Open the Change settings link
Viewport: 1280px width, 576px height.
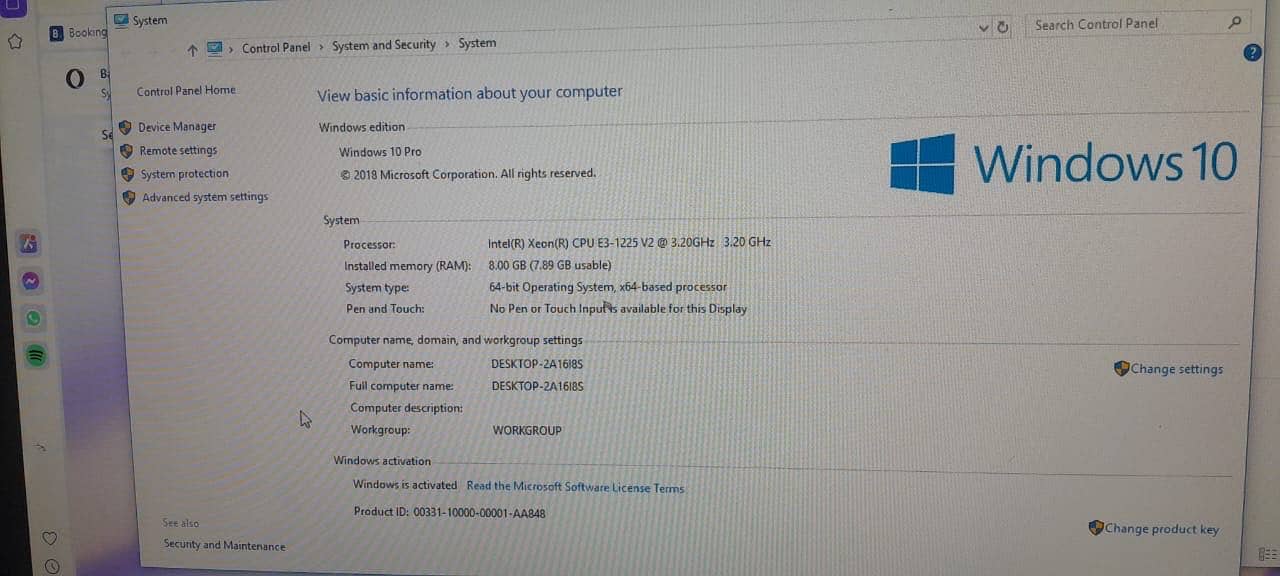tap(1175, 368)
